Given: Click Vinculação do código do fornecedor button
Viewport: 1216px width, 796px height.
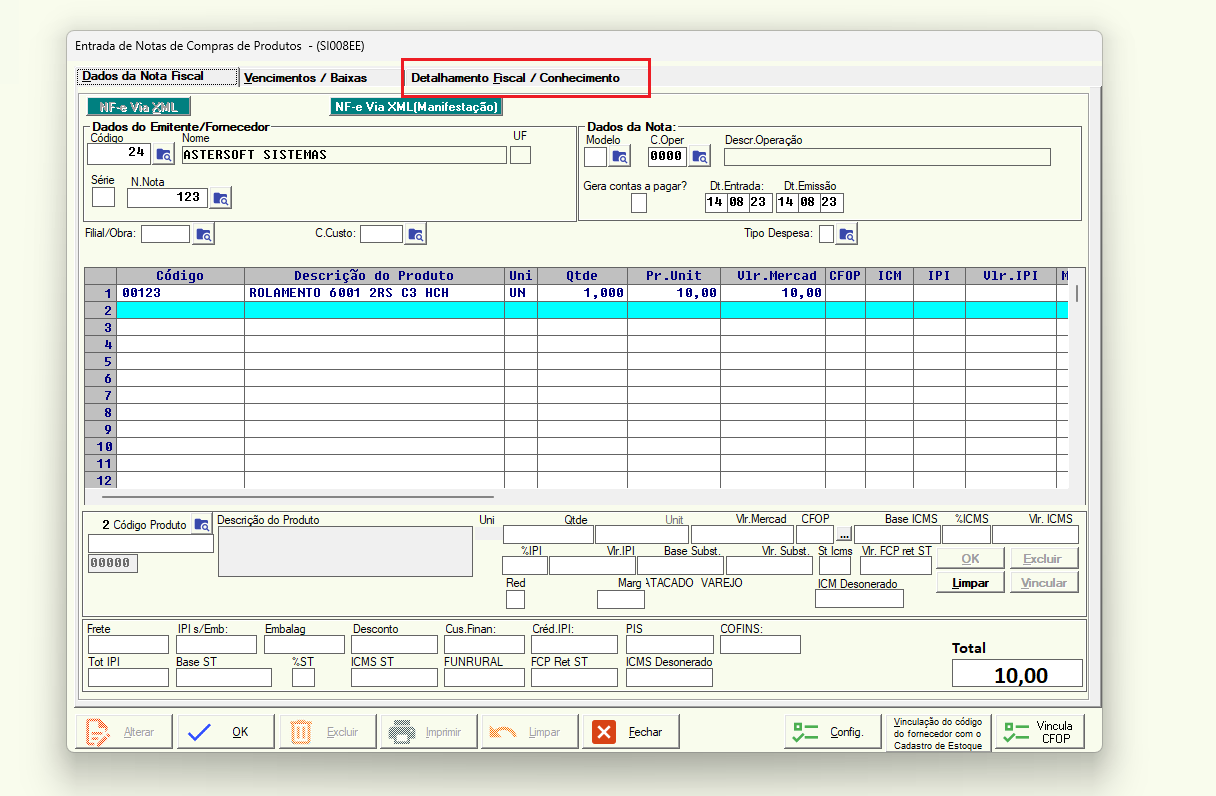Looking at the screenshot, I should click(x=937, y=732).
